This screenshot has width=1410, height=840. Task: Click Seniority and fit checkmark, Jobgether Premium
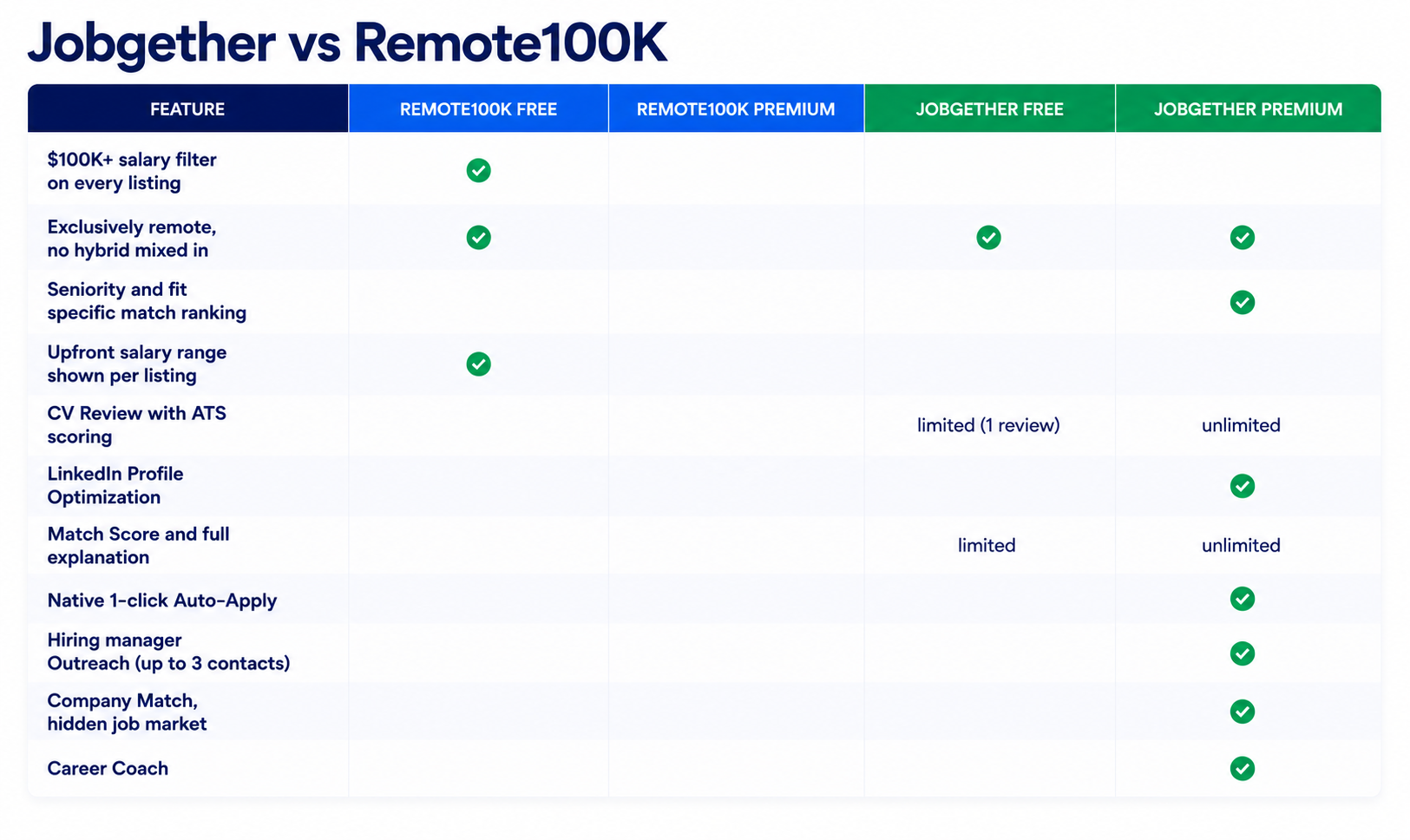1242,302
